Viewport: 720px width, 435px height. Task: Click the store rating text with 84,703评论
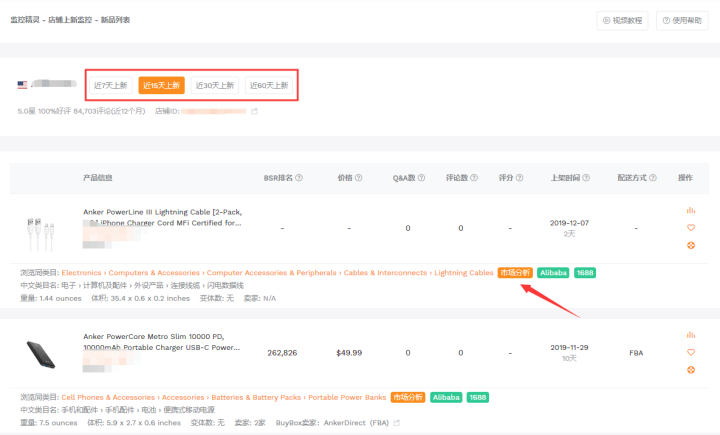coord(81,111)
